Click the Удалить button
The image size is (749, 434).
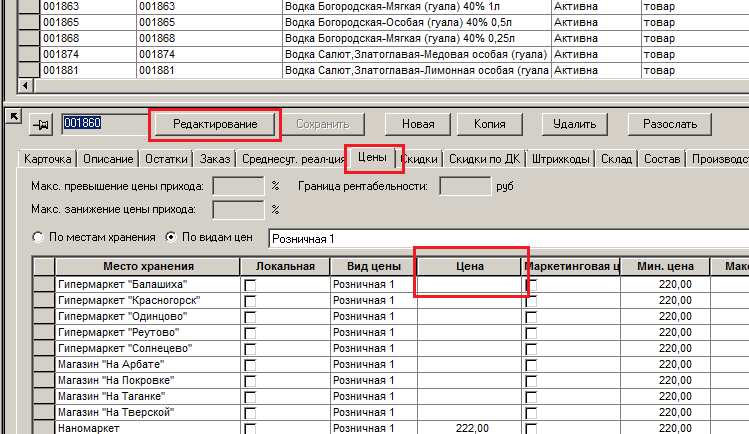coord(575,124)
